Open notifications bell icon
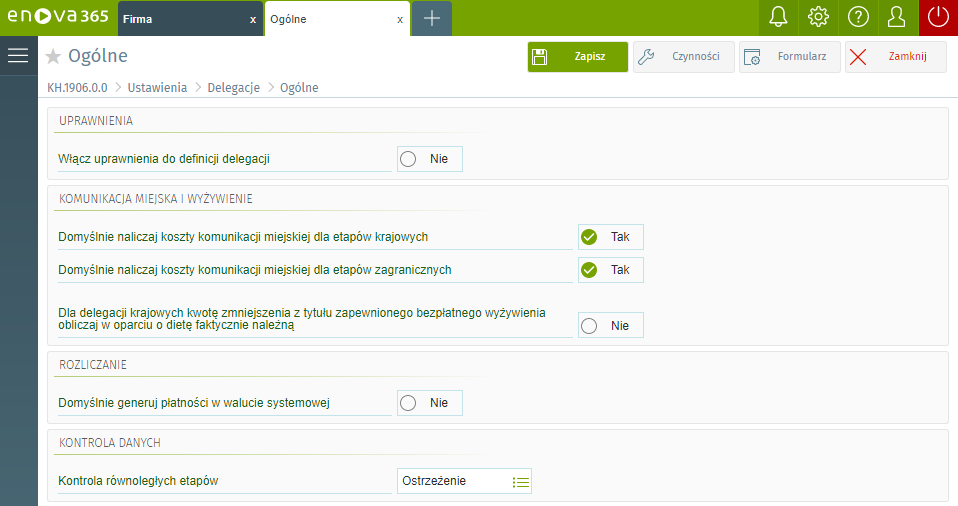The width and height of the screenshot is (958, 506). click(778, 17)
